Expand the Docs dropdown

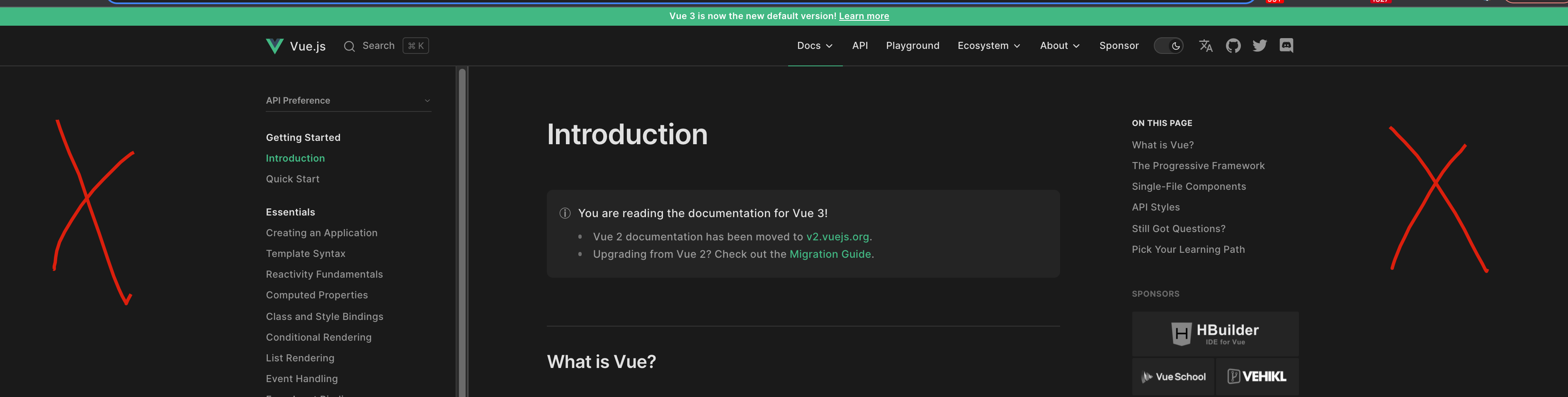point(814,45)
